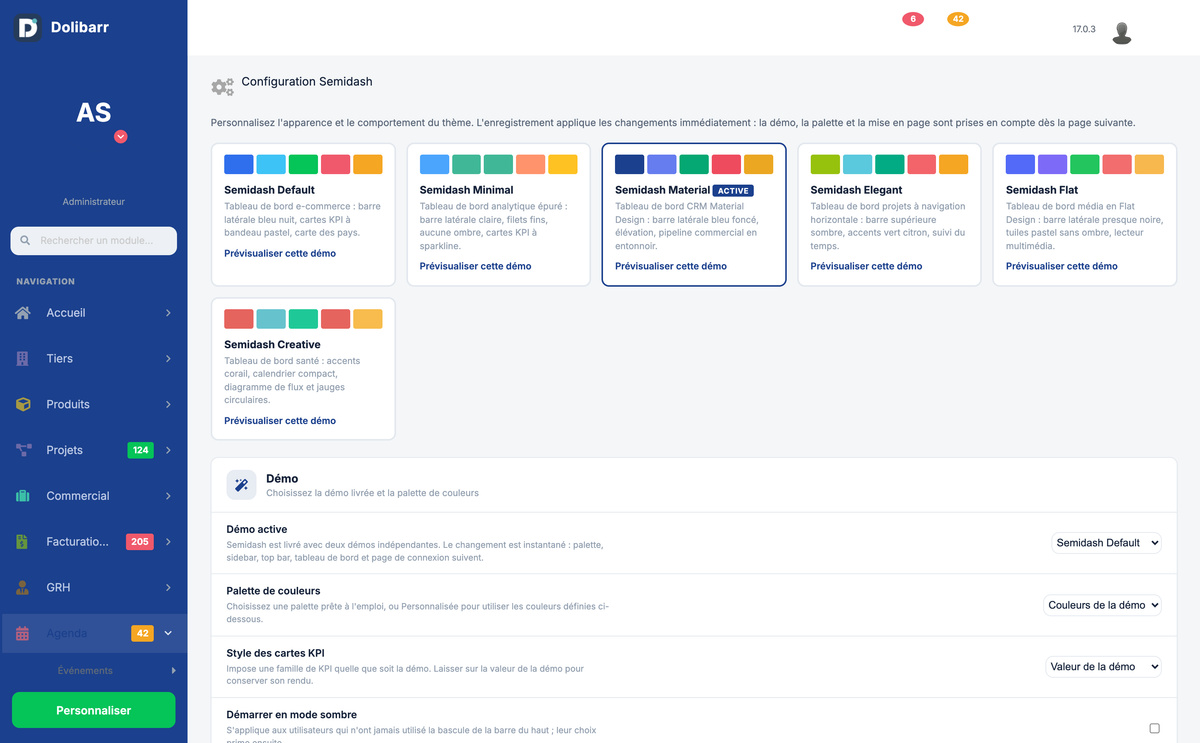Click the search magnifier icon in the sidebar
1200x743 pixels.
(25, 241)
